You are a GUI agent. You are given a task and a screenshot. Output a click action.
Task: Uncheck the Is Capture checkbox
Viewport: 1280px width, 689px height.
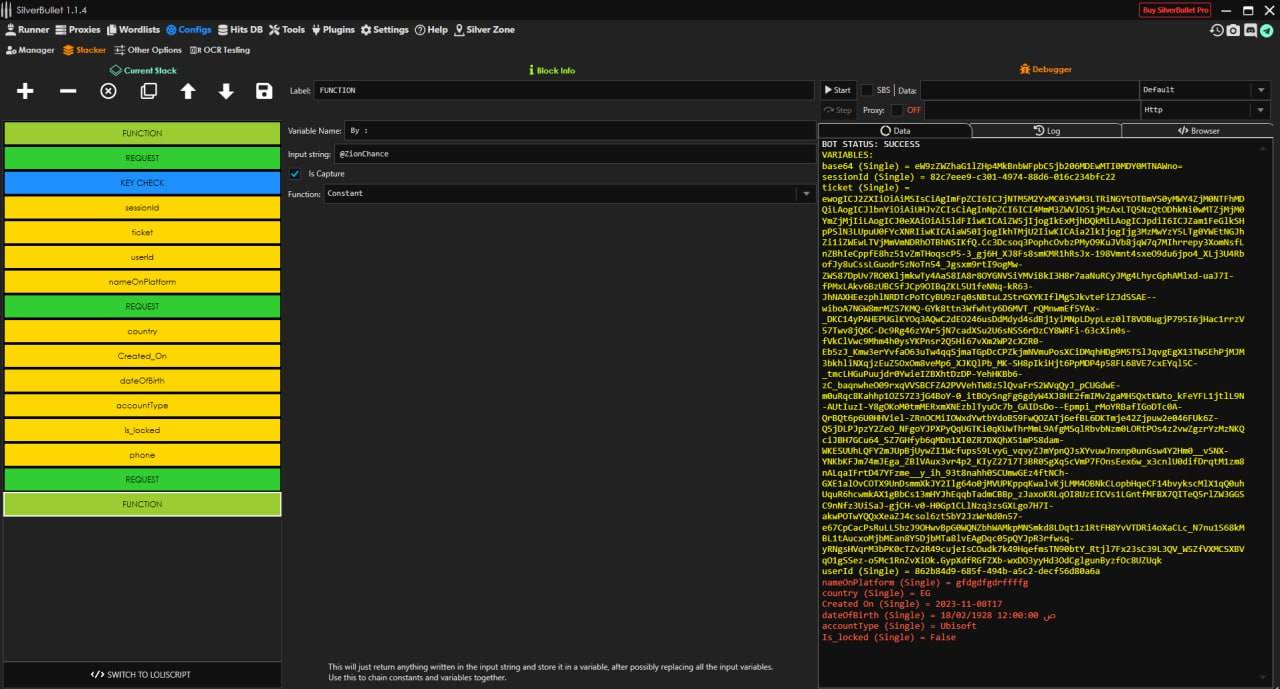(x=295, y=174)
